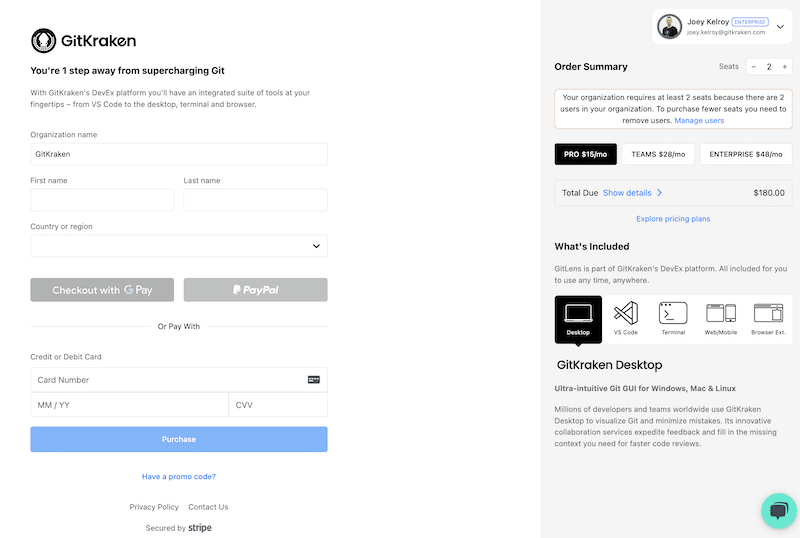Viewport: 800px width, 538px height.
Task: Choose the ENTERPRISE $48/mo plan
Action: pyautogui.click(x=745, y=154)
